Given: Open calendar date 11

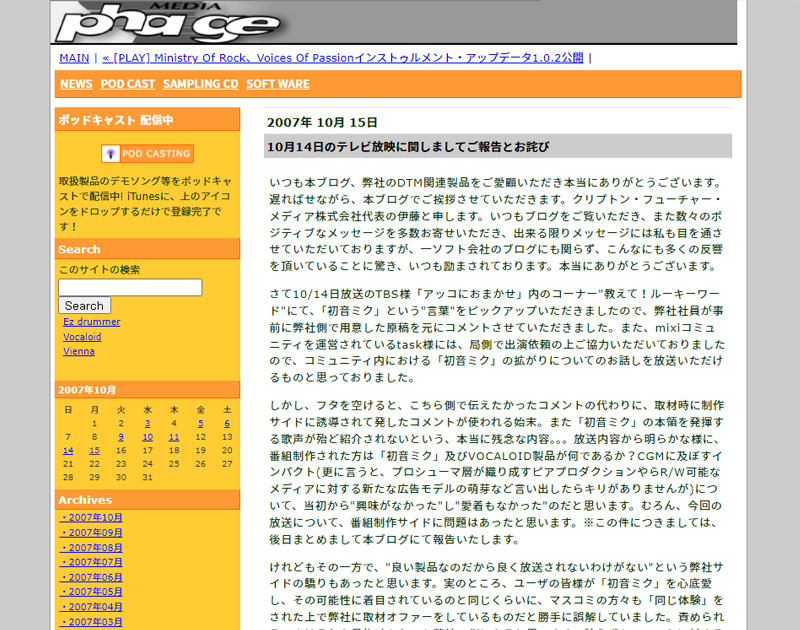Looking at the screenshot, I should coord(174,437).
